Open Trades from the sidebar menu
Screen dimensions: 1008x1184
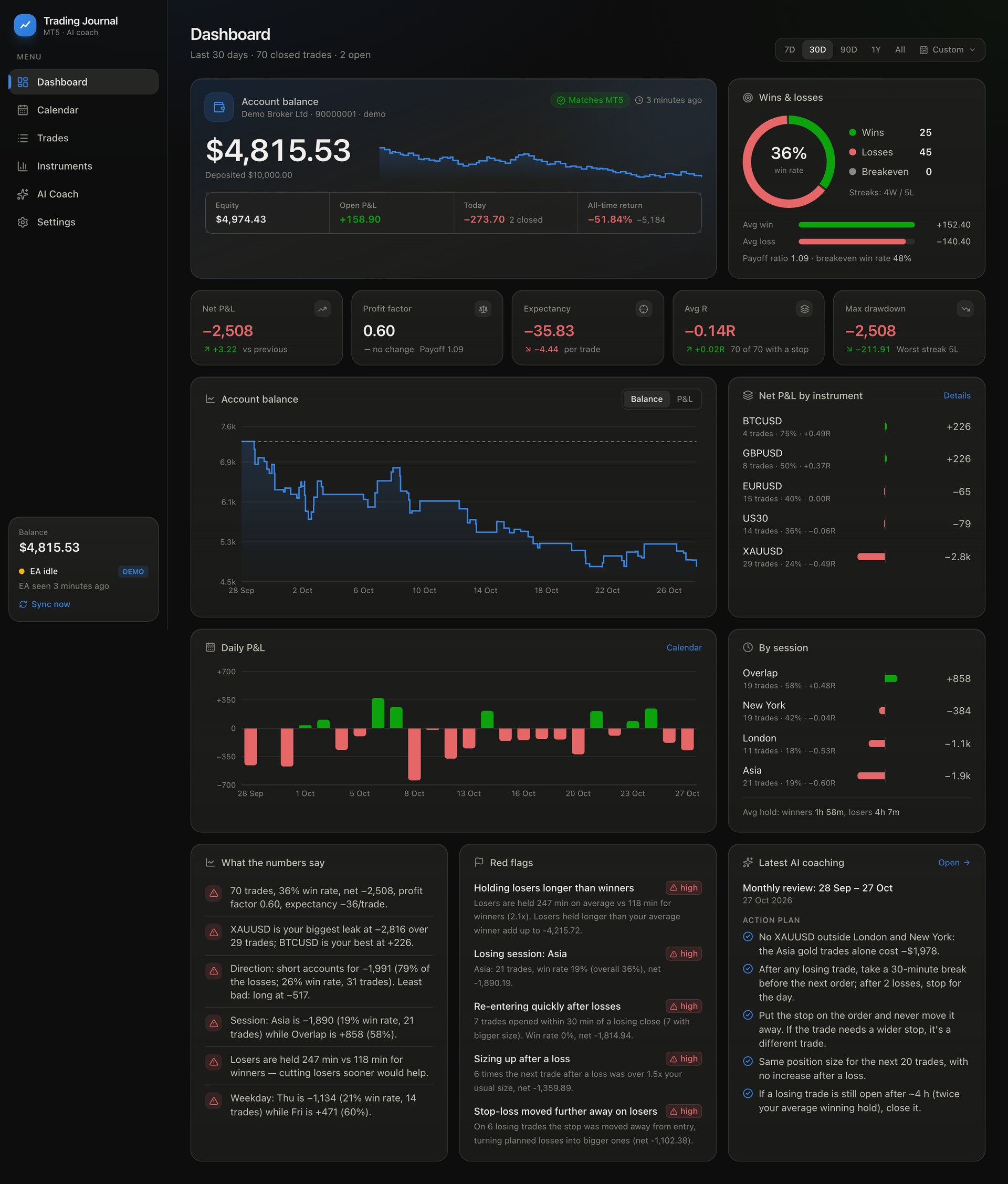pos(83,138)
